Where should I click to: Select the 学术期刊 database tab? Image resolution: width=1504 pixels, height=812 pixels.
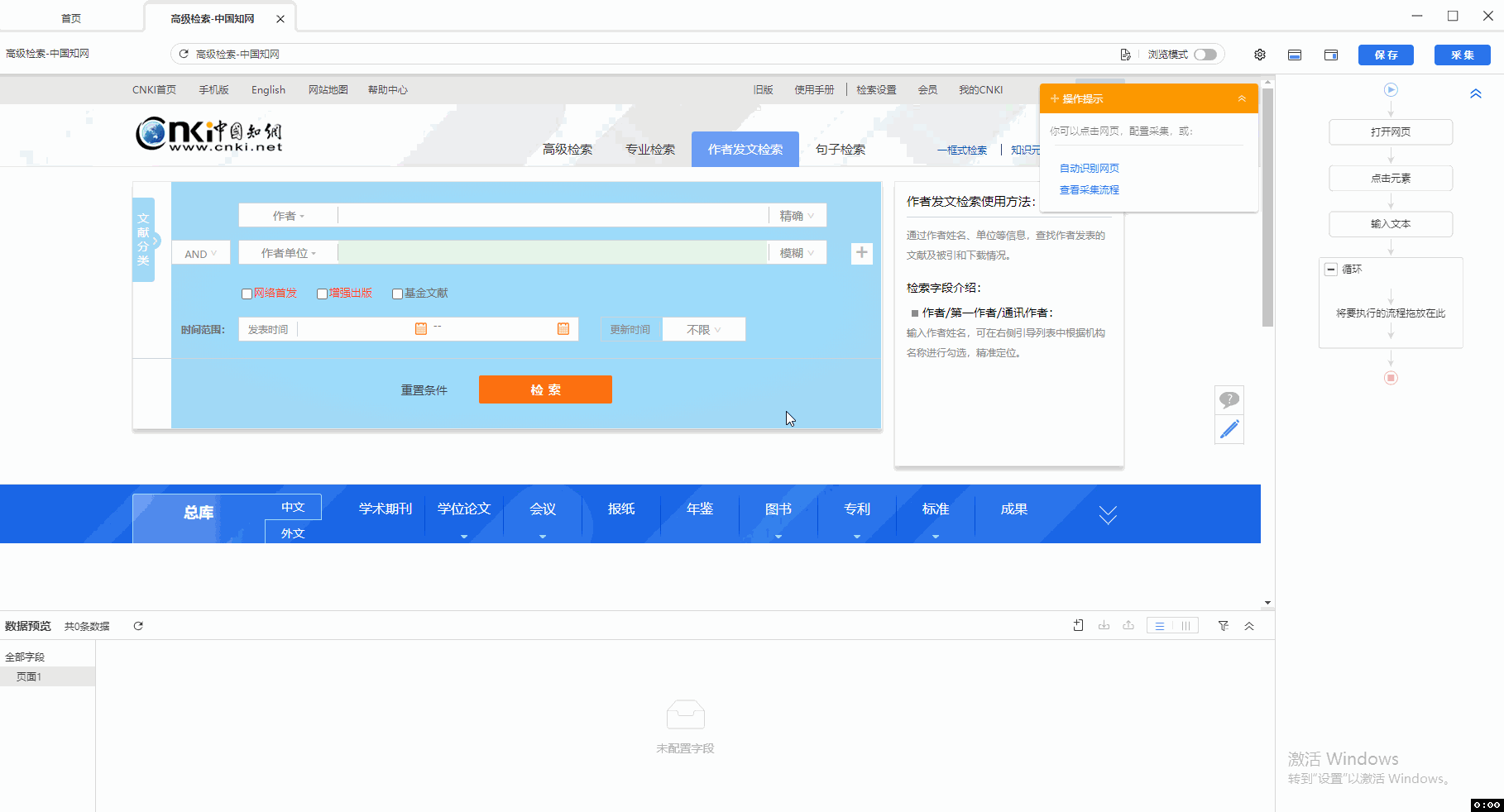[x=386, y=509]
